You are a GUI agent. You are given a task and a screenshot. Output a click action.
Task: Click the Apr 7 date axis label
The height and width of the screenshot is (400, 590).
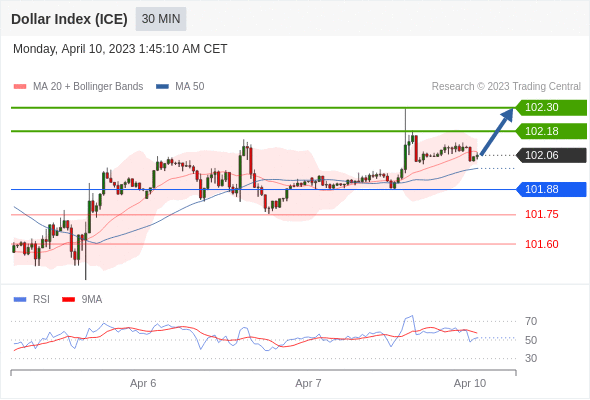[x=308, y=383]
